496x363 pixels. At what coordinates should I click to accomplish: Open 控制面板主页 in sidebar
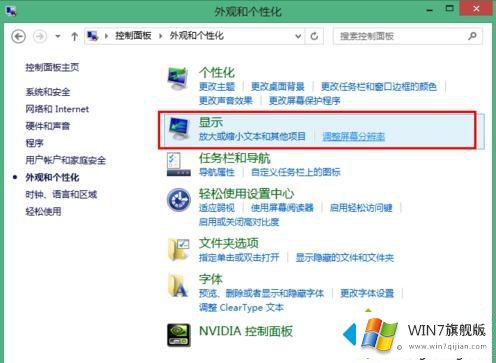52,67
